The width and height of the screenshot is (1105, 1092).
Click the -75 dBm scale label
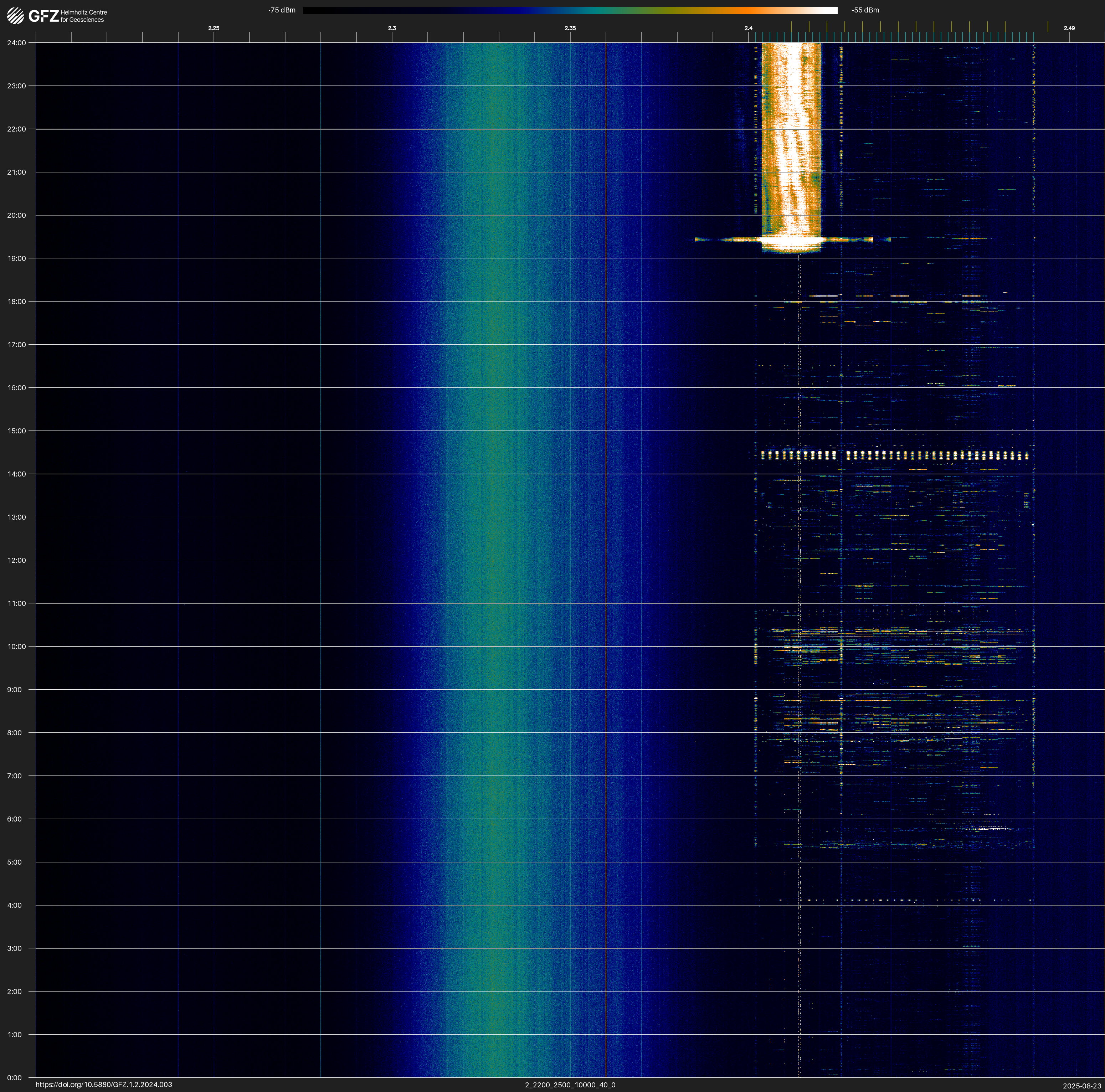[281, 10]
